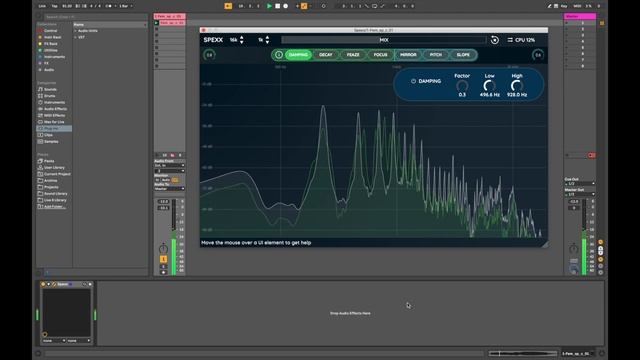Screen dimensions: 640x360
Task: Toggle the MIDI map mode button
Action: coord(577,6)
